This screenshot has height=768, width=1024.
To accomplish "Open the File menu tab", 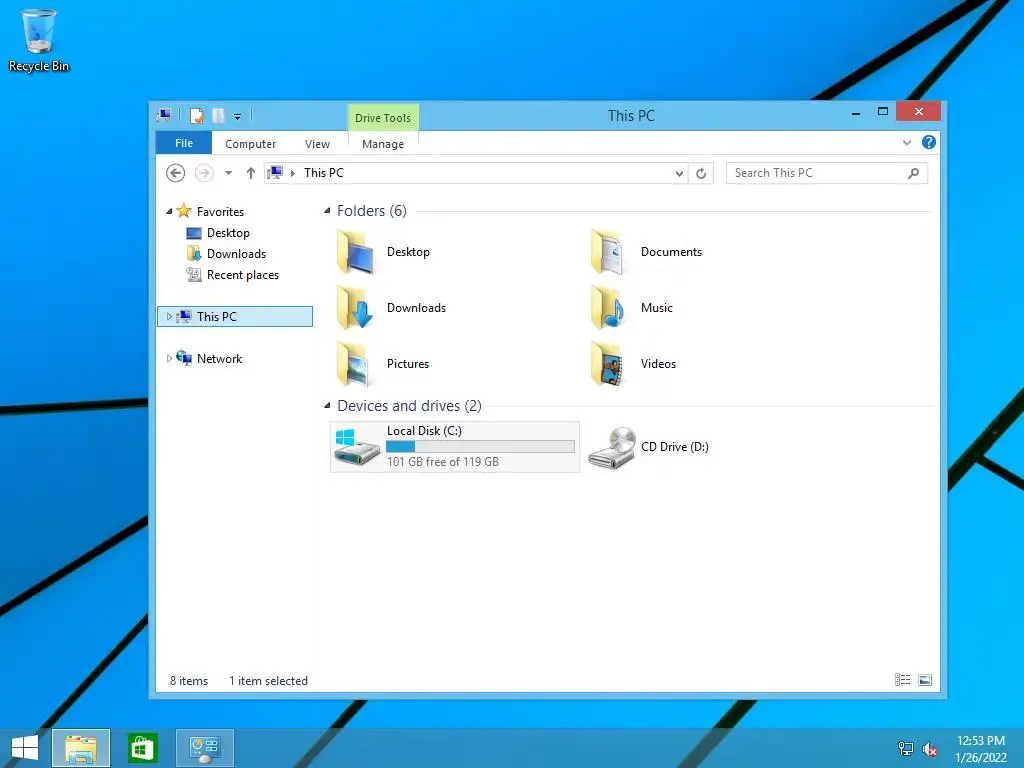I will click(x=184, y=143).
